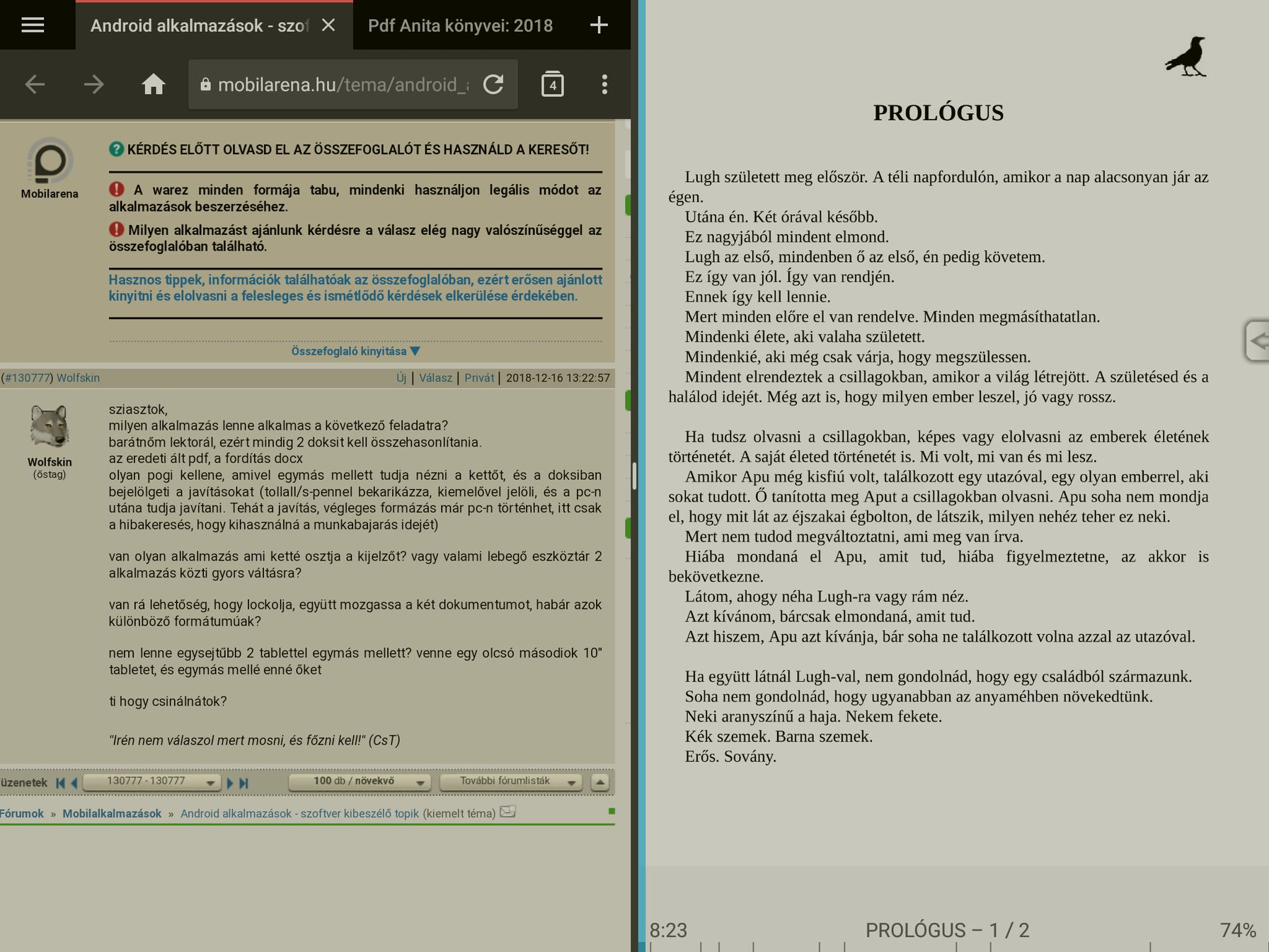Click the 'PROLÓGUS – 1 / 2' page indicator

(947, 930)
